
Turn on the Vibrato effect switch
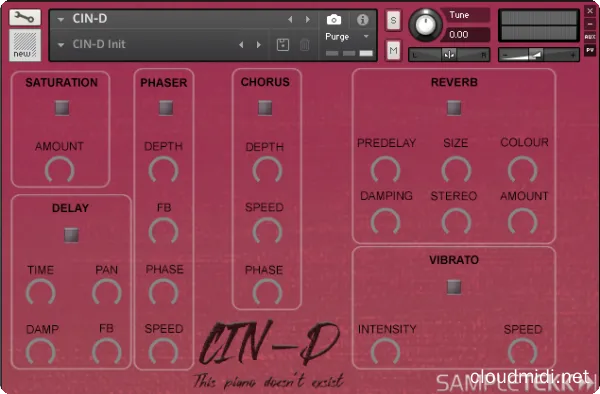click(454, 287)
